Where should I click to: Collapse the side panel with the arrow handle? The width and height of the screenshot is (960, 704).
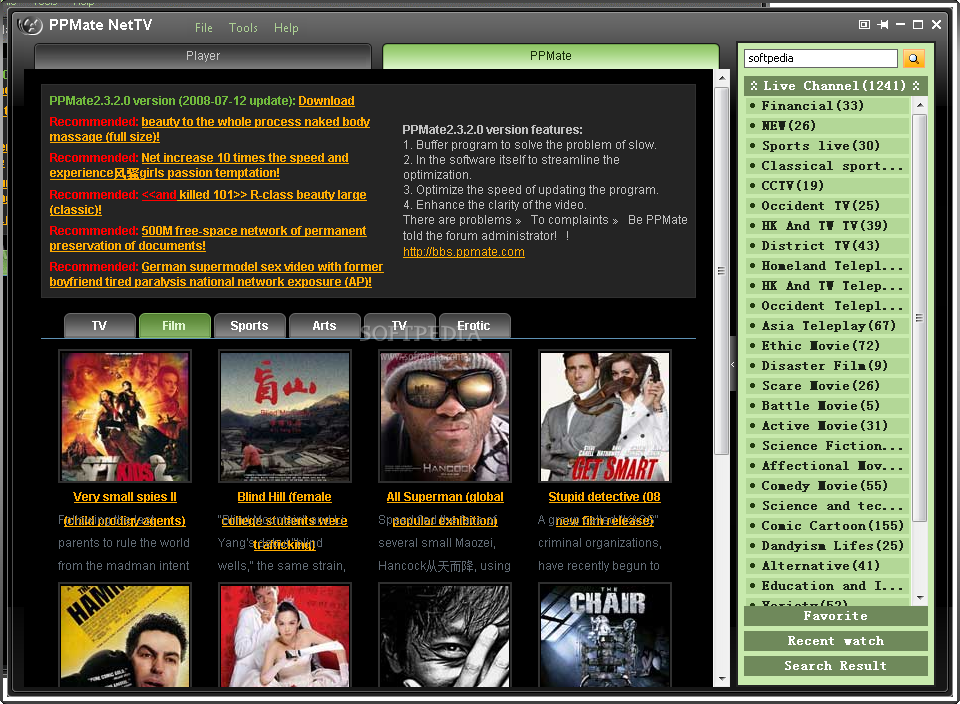point(732,364)
